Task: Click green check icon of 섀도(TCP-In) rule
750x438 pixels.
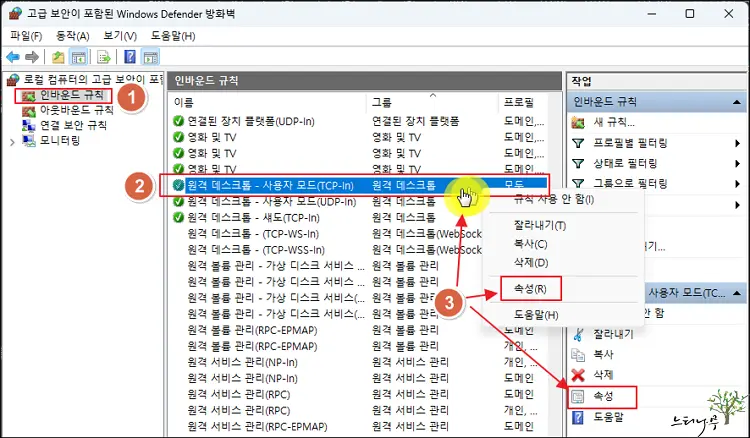Action: 178,218
